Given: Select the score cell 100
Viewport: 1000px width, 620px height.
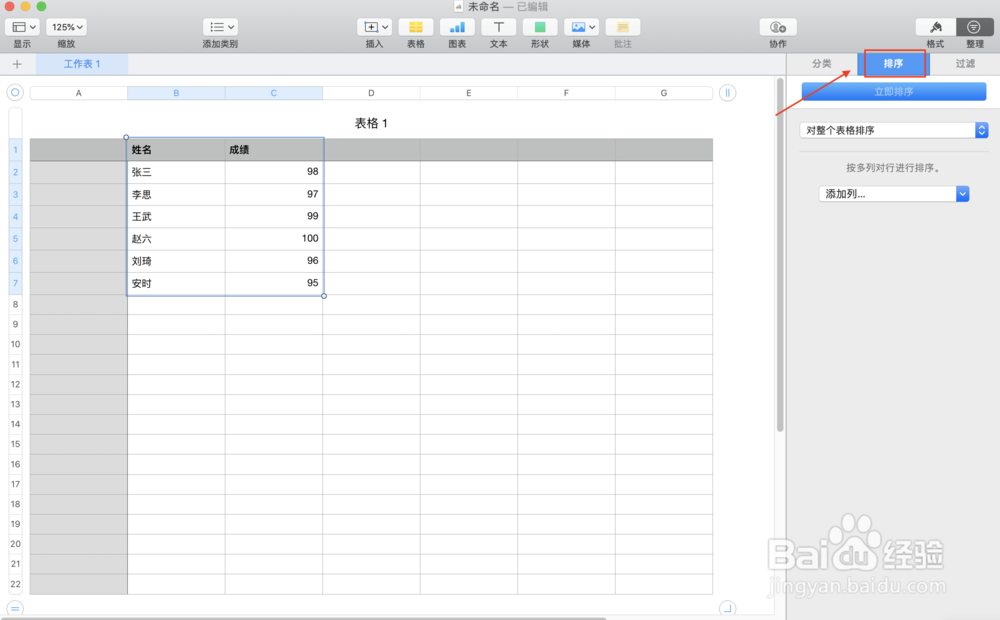Looking at the screenshot, I should (274, 239).
